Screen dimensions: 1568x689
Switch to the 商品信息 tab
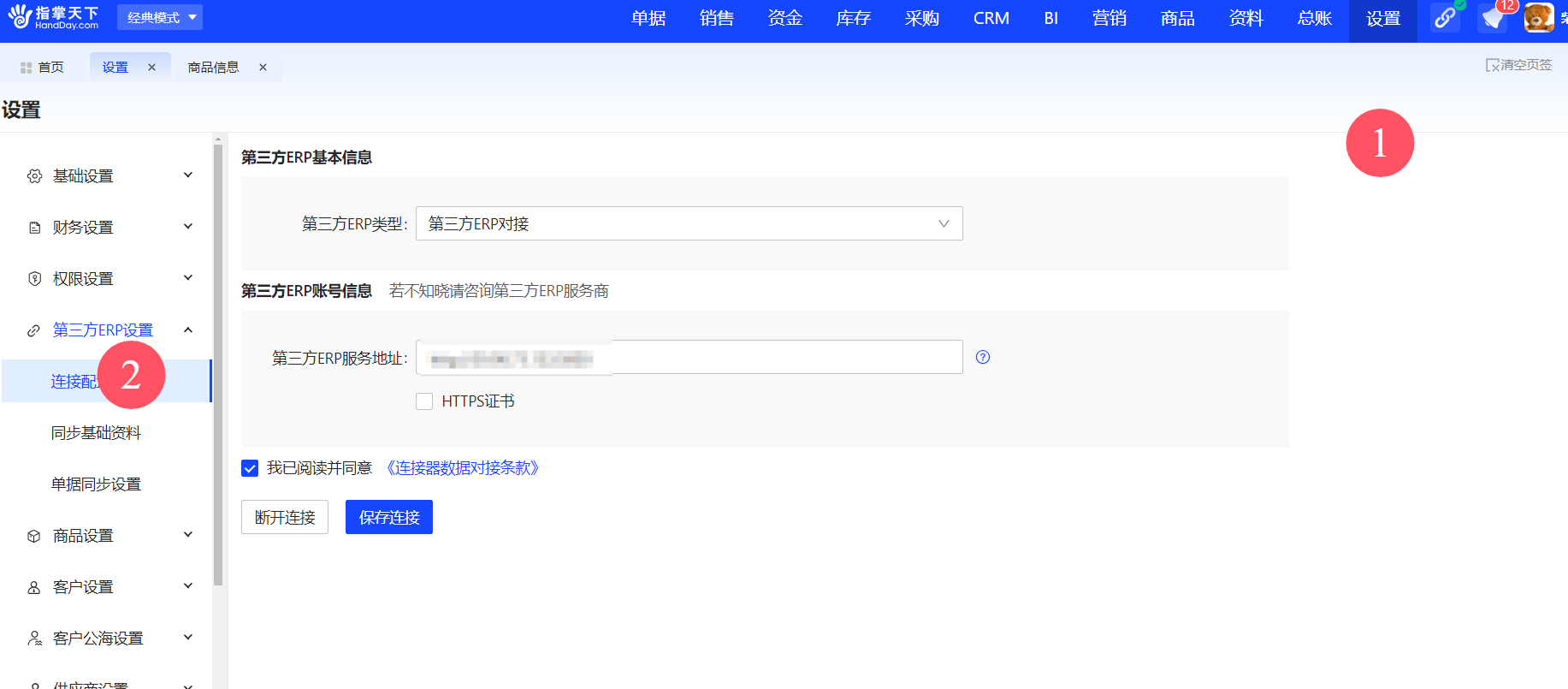(x=214, y=67)
